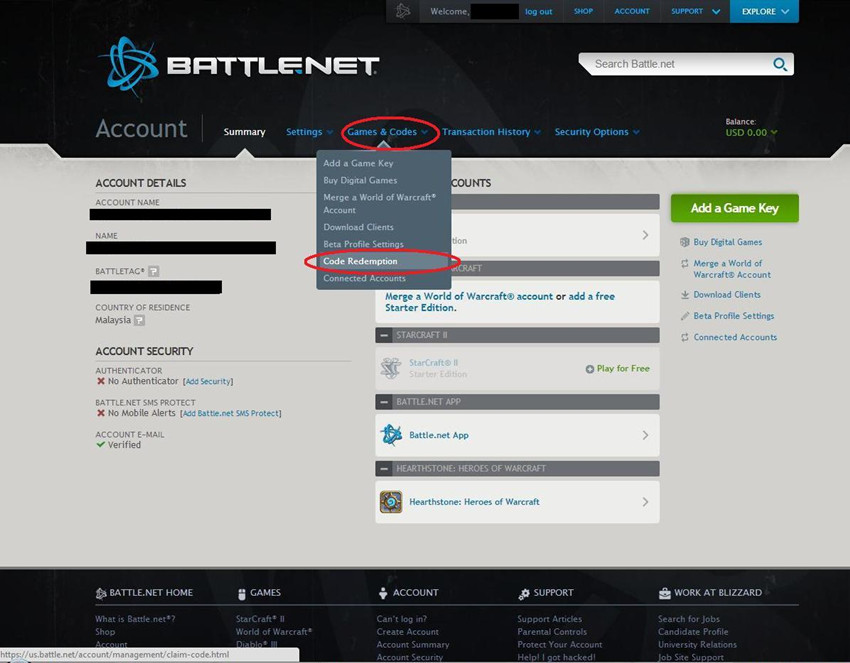Open the Settings dropdown menu
Screen dimensions: 850x663
(x=309, y=132)
